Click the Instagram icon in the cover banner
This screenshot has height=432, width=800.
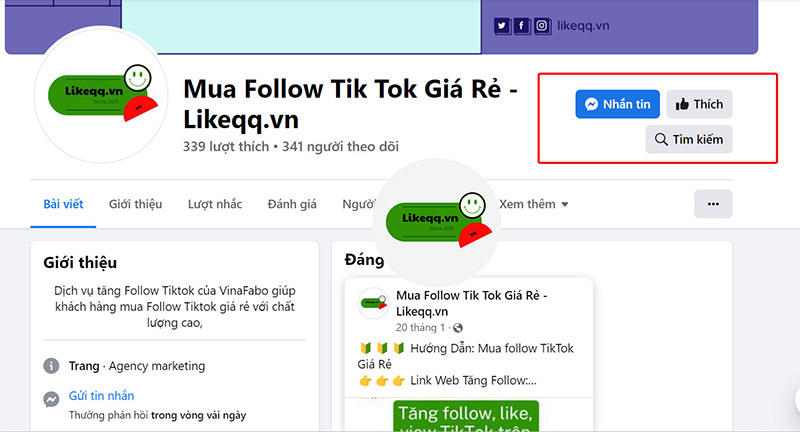543,26
